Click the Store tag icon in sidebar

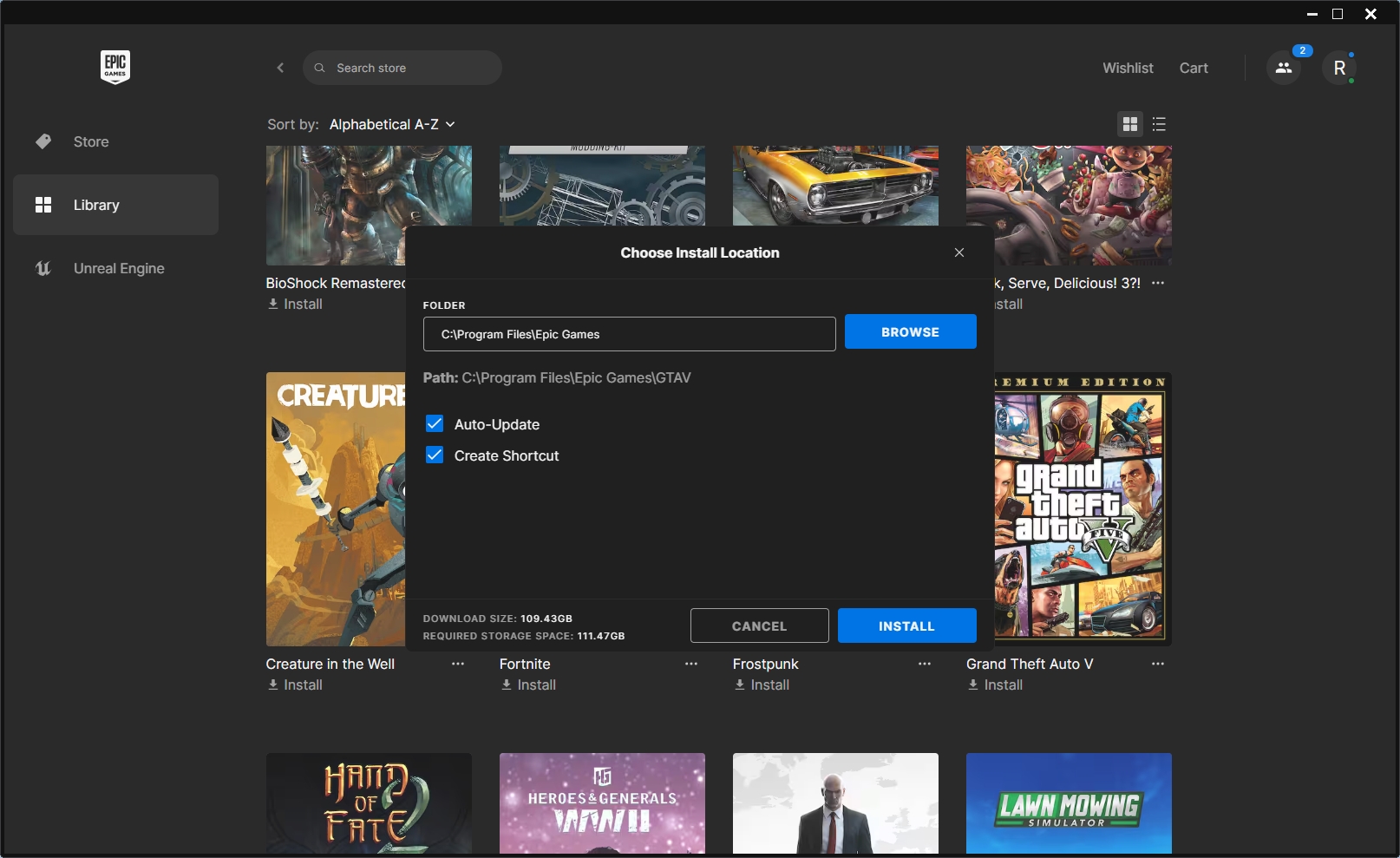[x=43, y=141]
